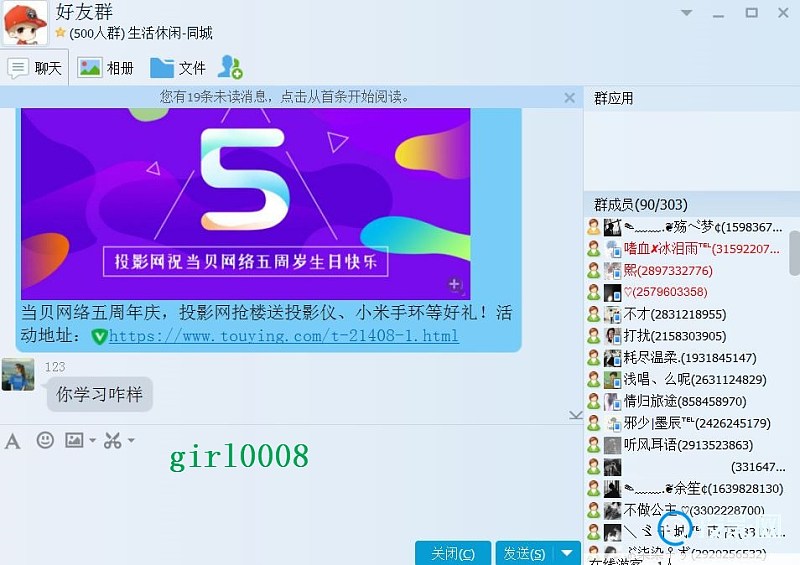Select member 情归旅途(858458970)

688,401
